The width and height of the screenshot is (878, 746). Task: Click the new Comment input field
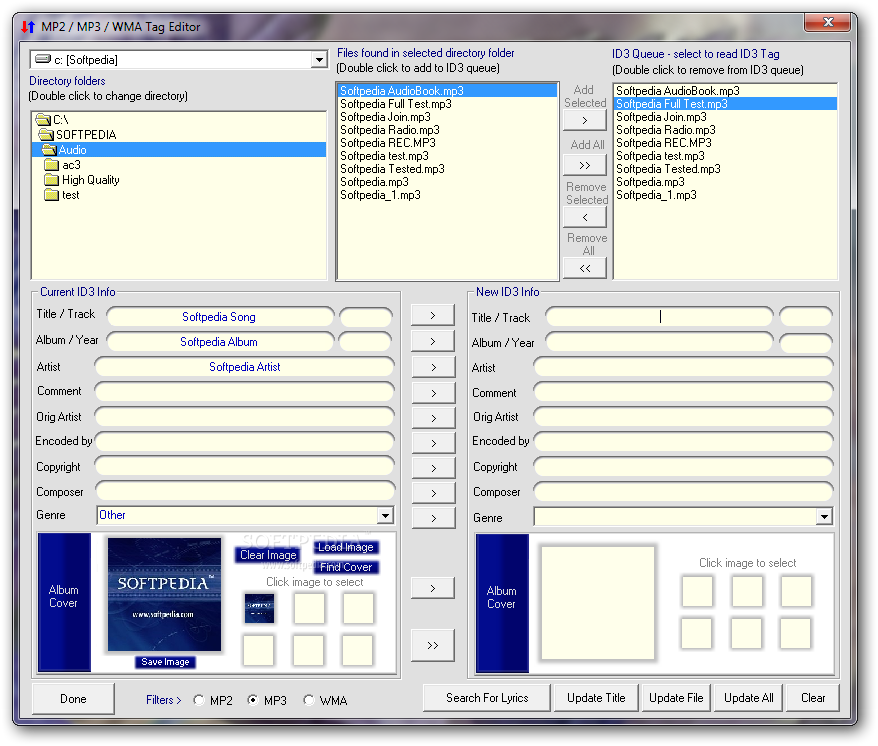click(x=683, y=393)
